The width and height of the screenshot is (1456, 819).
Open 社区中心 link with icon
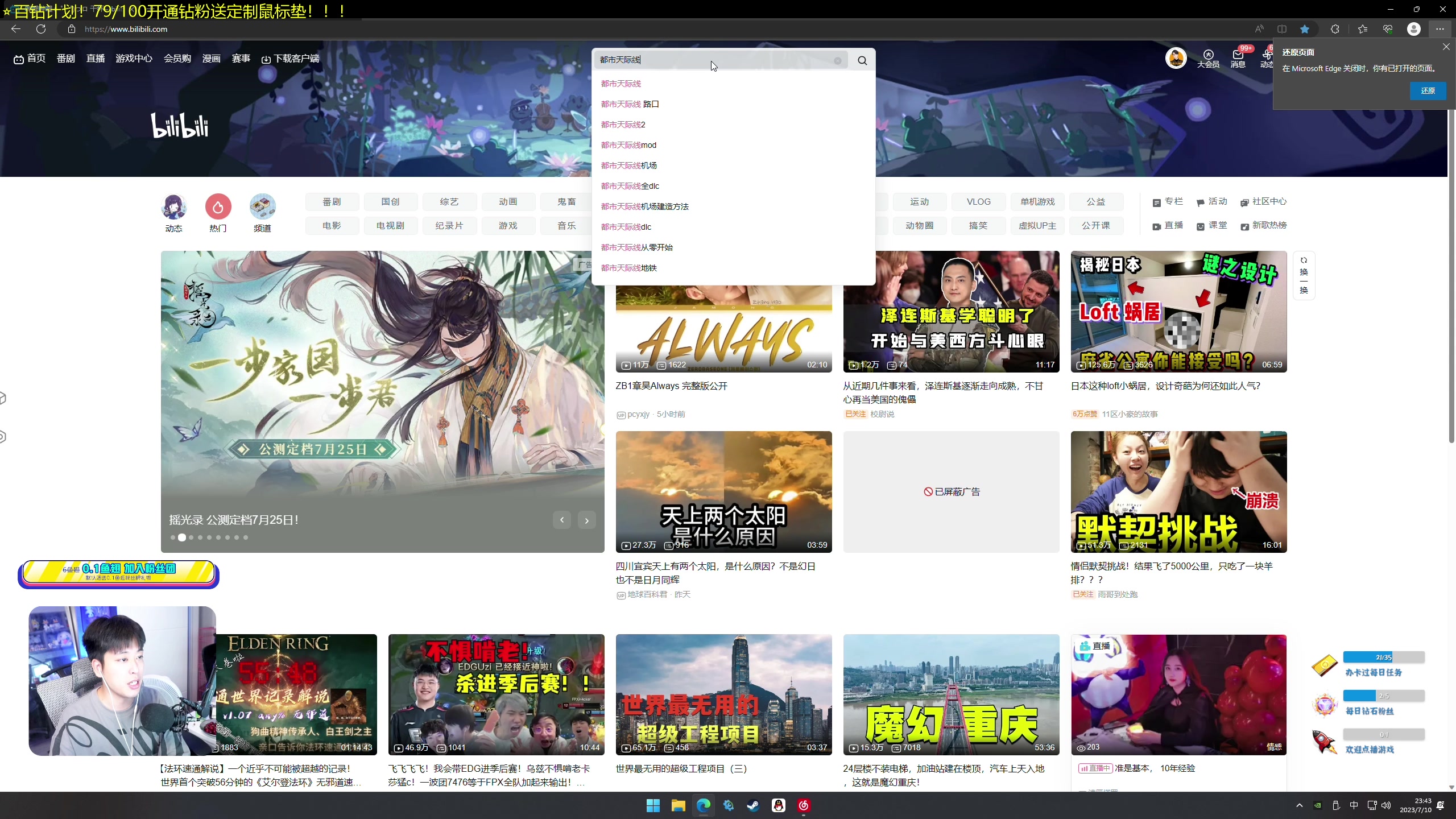pyautogui.click(x=1264, y=202)
